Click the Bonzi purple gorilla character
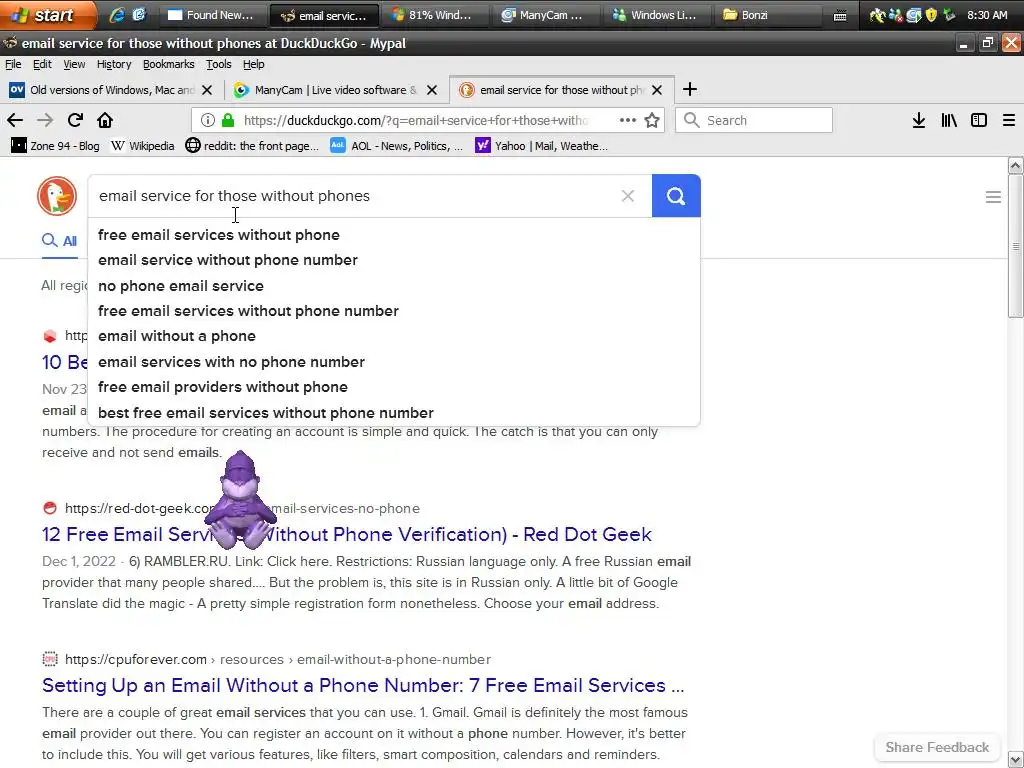This screenshot has height=768, width=1024. pos(241,500)
